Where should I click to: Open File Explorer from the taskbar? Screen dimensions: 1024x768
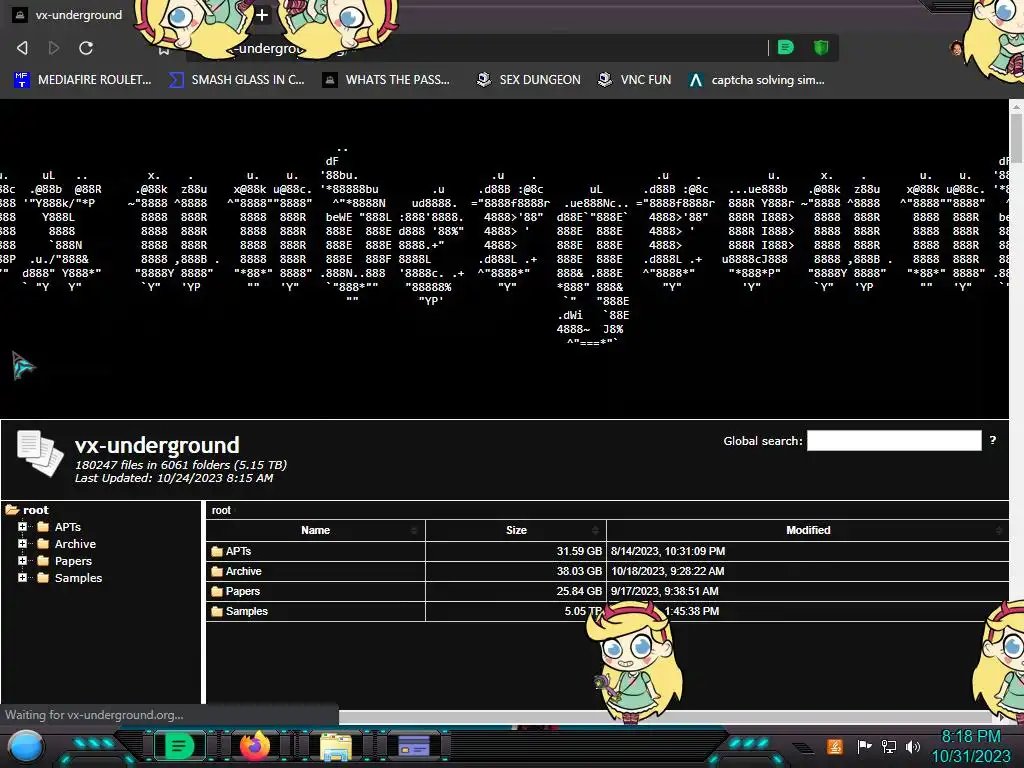(x=336, y=747)
